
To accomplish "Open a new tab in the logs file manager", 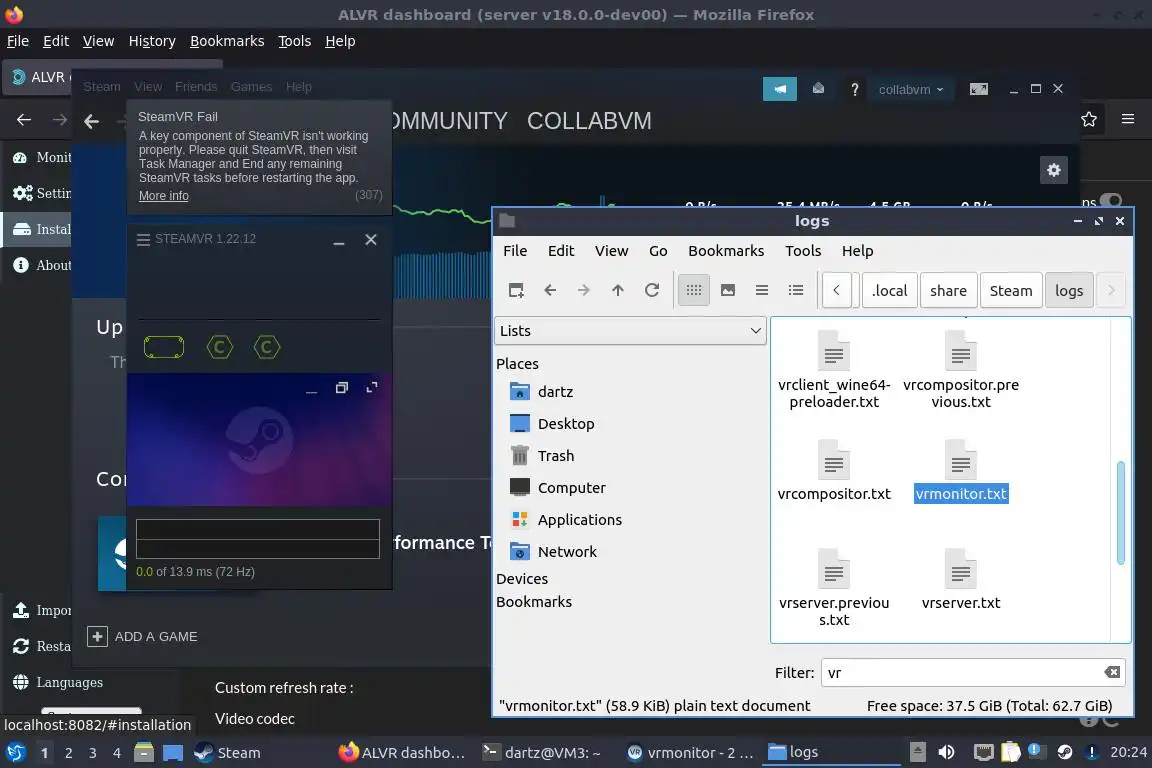I will pyautogui.click(x=516, y=290).
